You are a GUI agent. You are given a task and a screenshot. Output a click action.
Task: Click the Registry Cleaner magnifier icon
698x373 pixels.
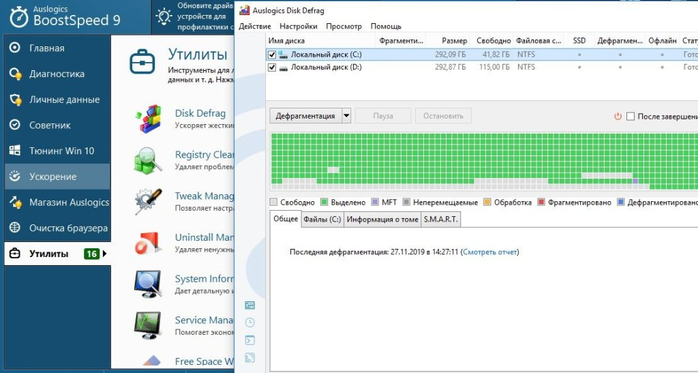(x=148, y=160)
